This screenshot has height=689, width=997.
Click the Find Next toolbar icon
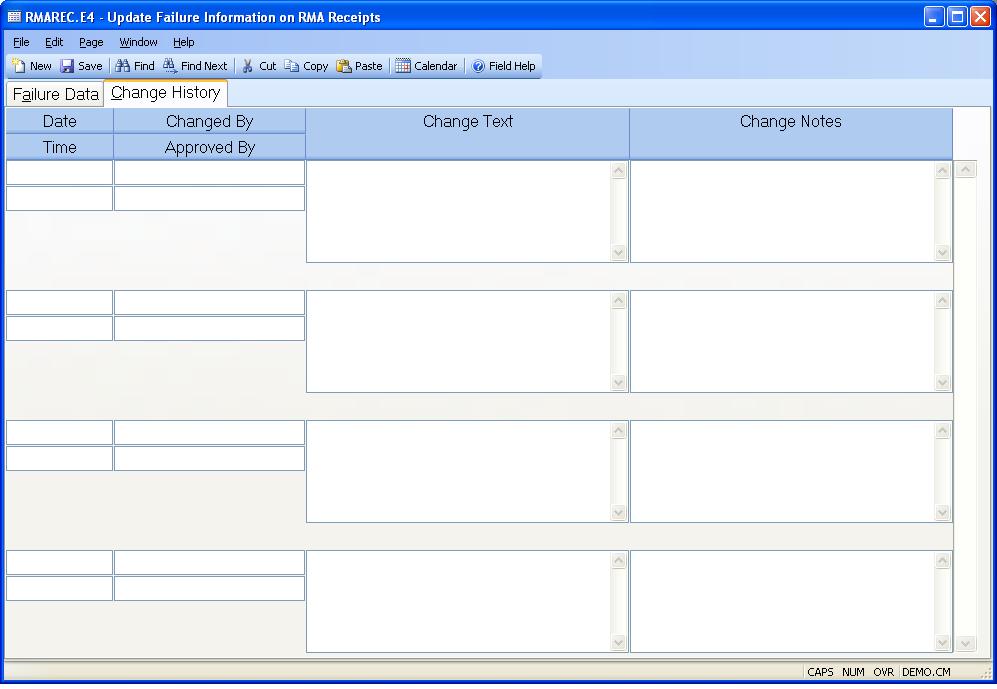point(171,66)
